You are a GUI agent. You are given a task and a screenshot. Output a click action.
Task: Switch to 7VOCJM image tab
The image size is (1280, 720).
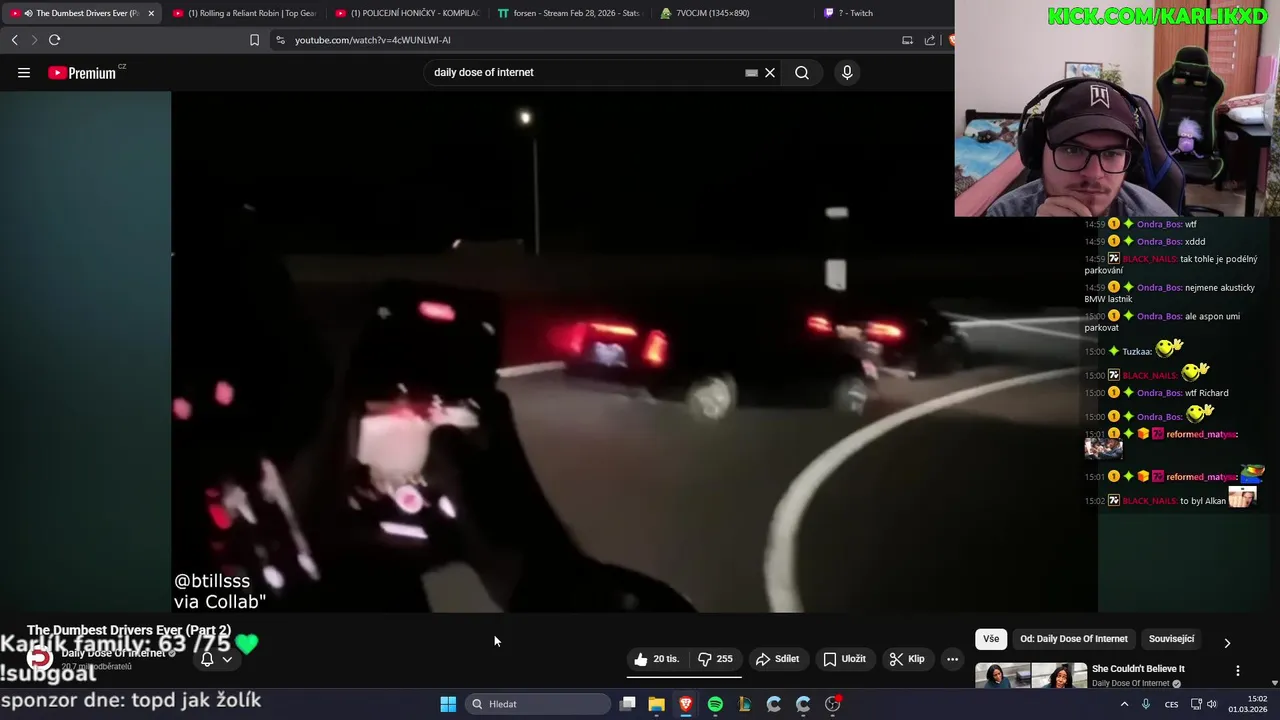point(732,13)
